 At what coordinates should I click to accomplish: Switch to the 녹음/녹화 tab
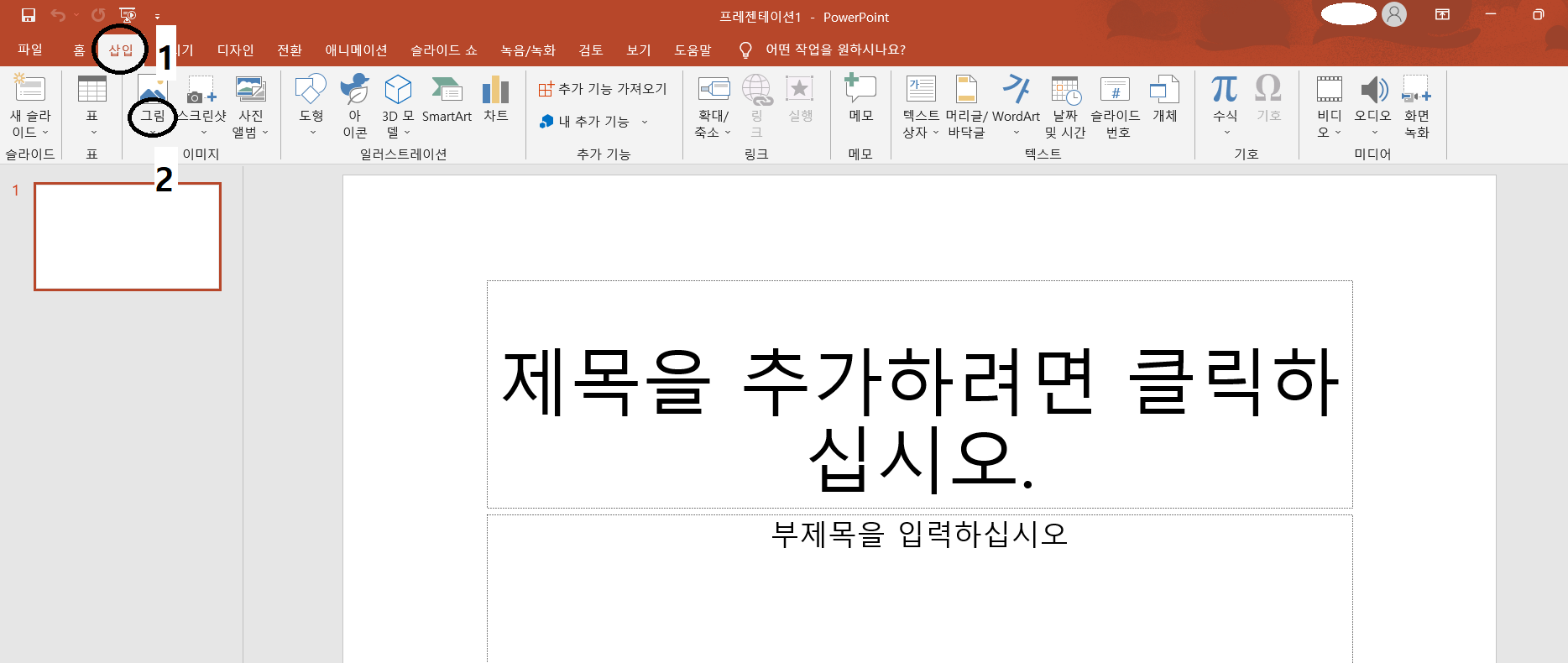(528, 50)
